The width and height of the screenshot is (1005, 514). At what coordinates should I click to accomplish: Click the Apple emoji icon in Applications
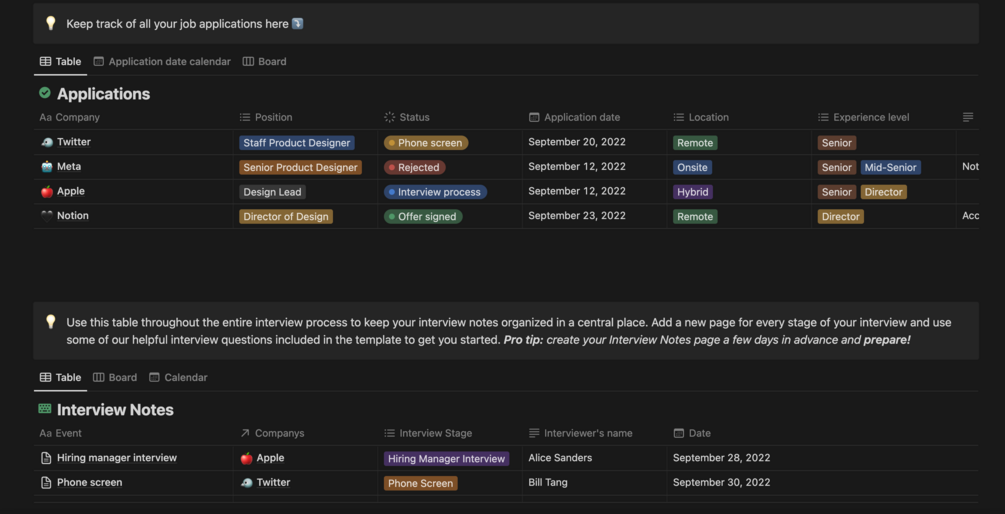click(47, 191)
